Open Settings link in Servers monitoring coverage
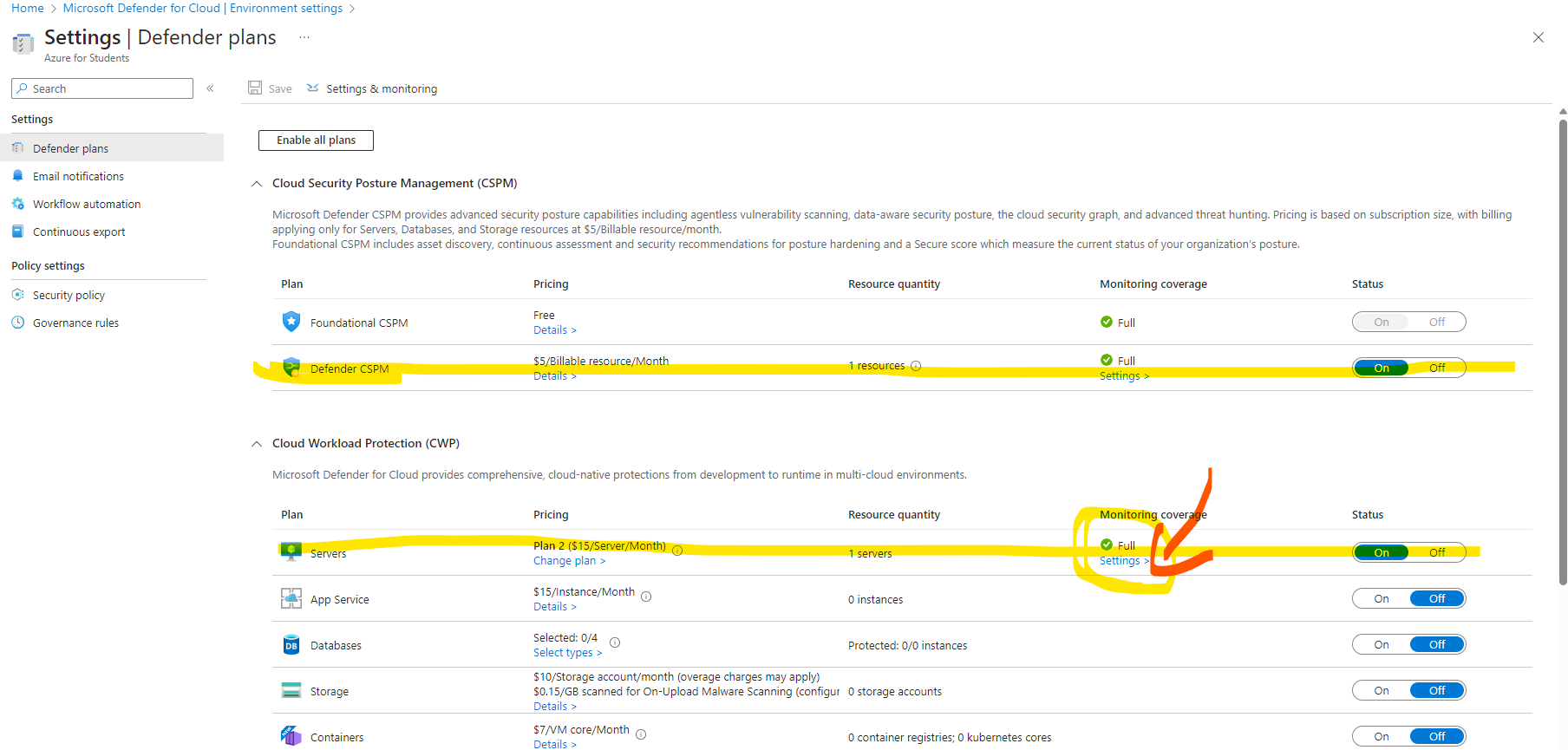This screenshot has height=750, width=1568. tap(1124, 561)
